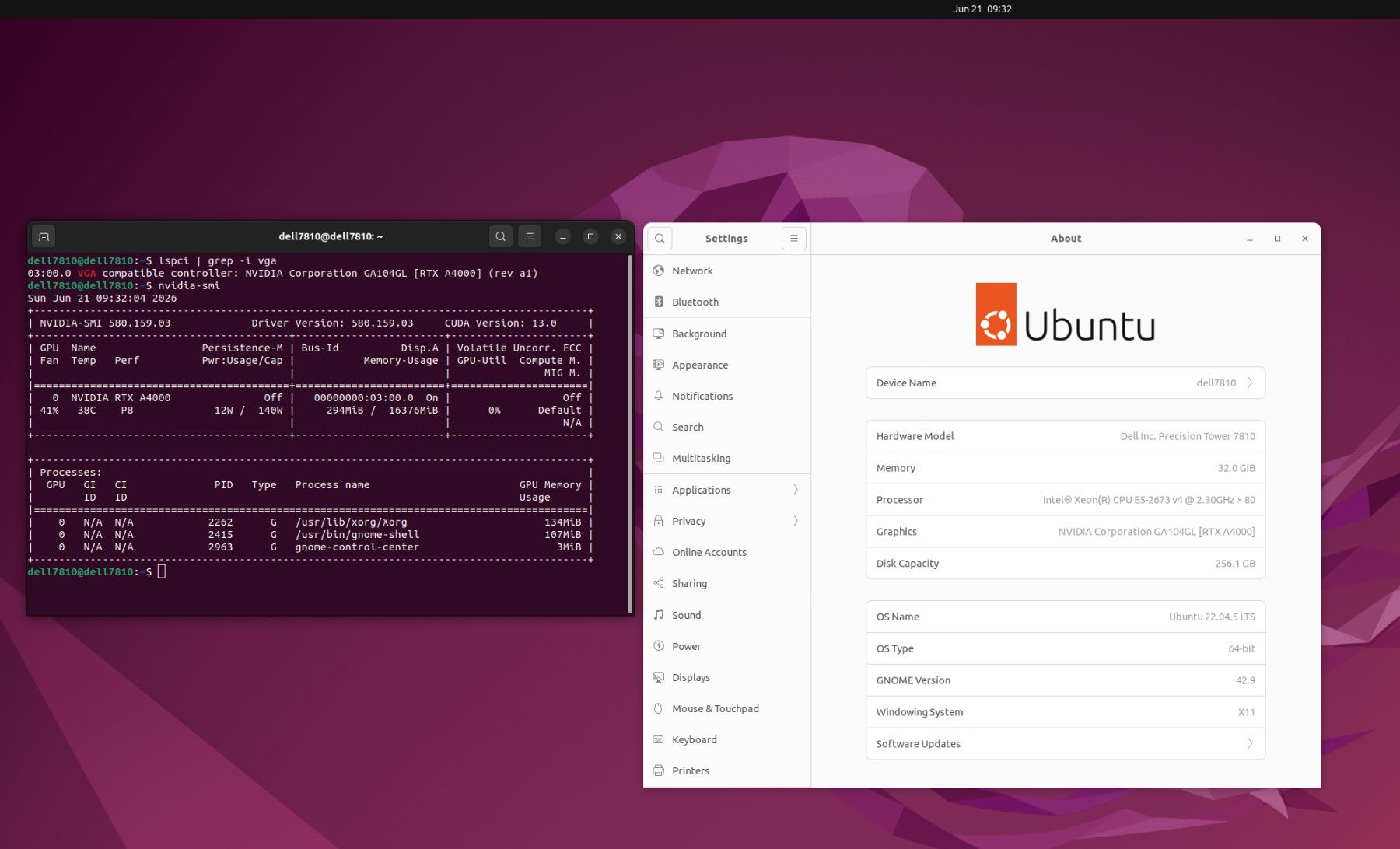1400x849 pixels.
Task: Select the Keyboard icon in sidebar
Action: pyautogui.click(x=659, y=739)
